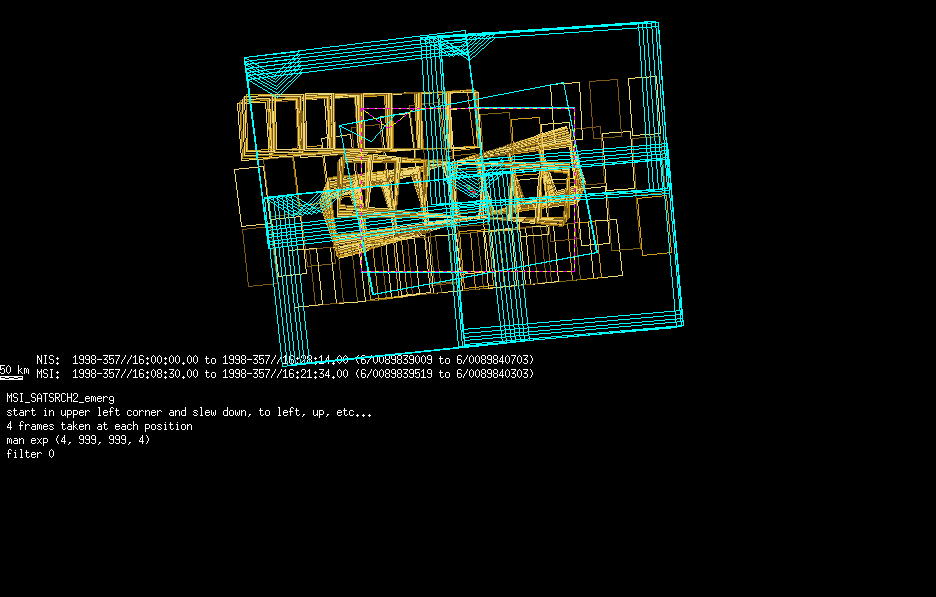Click the MSI time range line

[285, 374]
